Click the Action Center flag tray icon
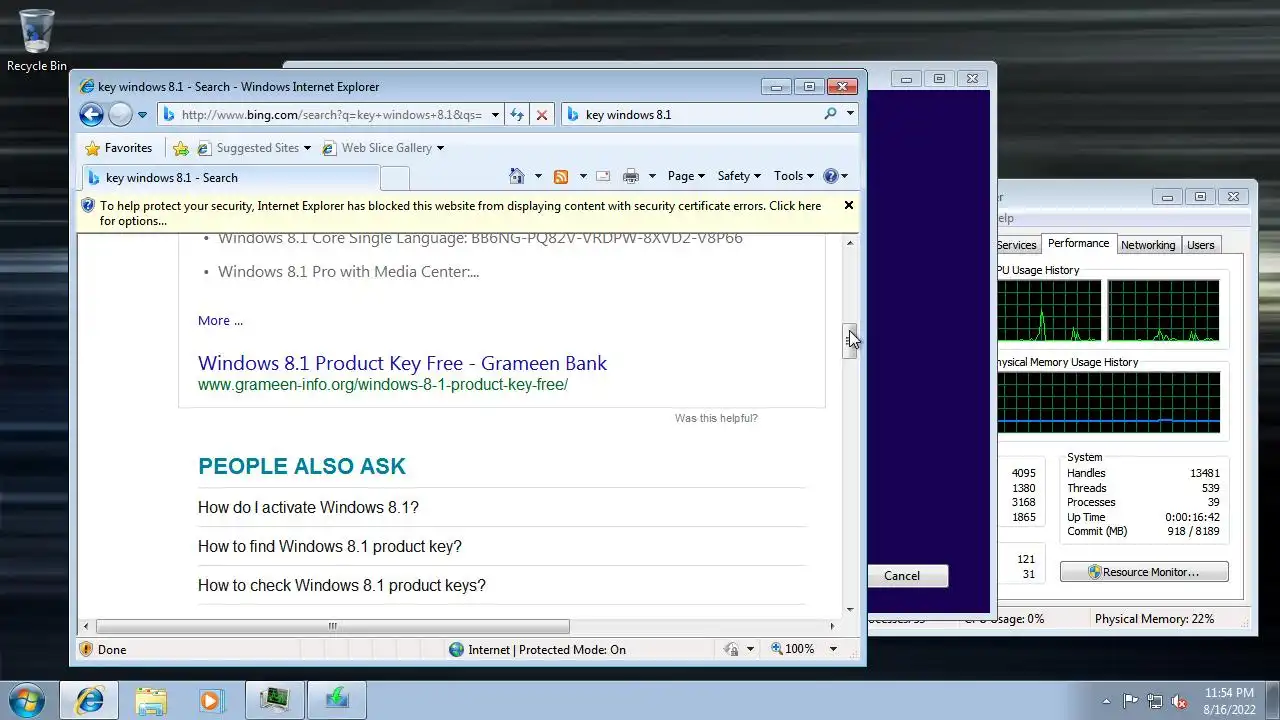The height and width of the screenshot is (720, 1280). tap(1131, 701)
